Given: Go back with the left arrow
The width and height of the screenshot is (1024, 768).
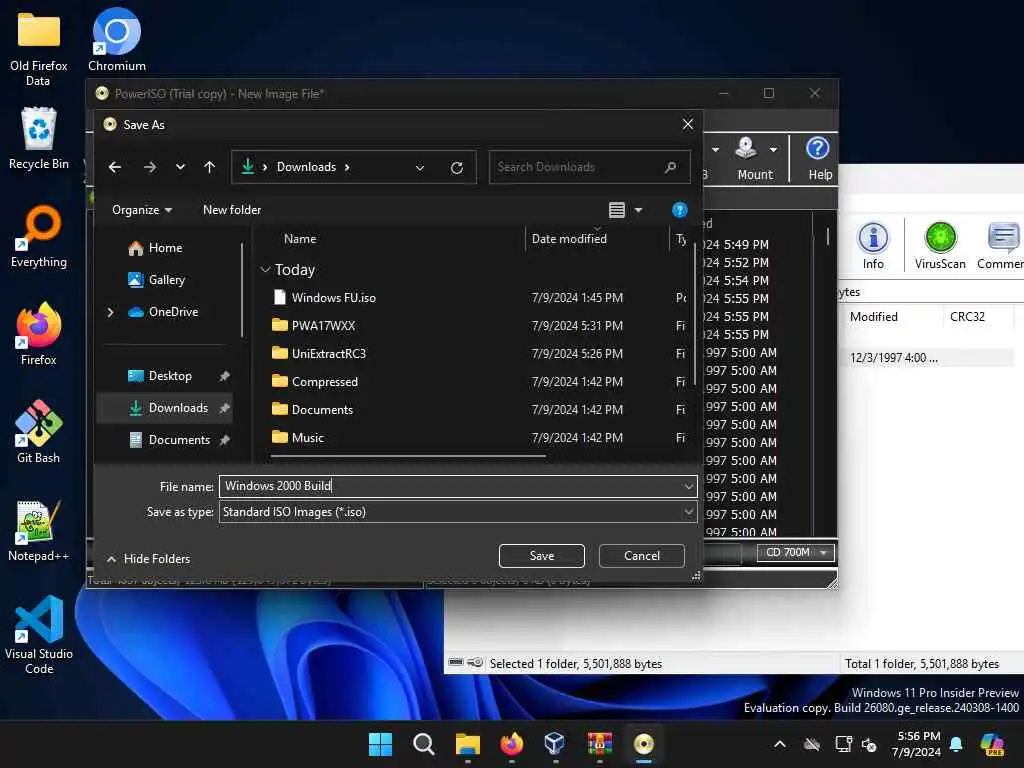Looking at the screenshot, I should tap(115, 167).
